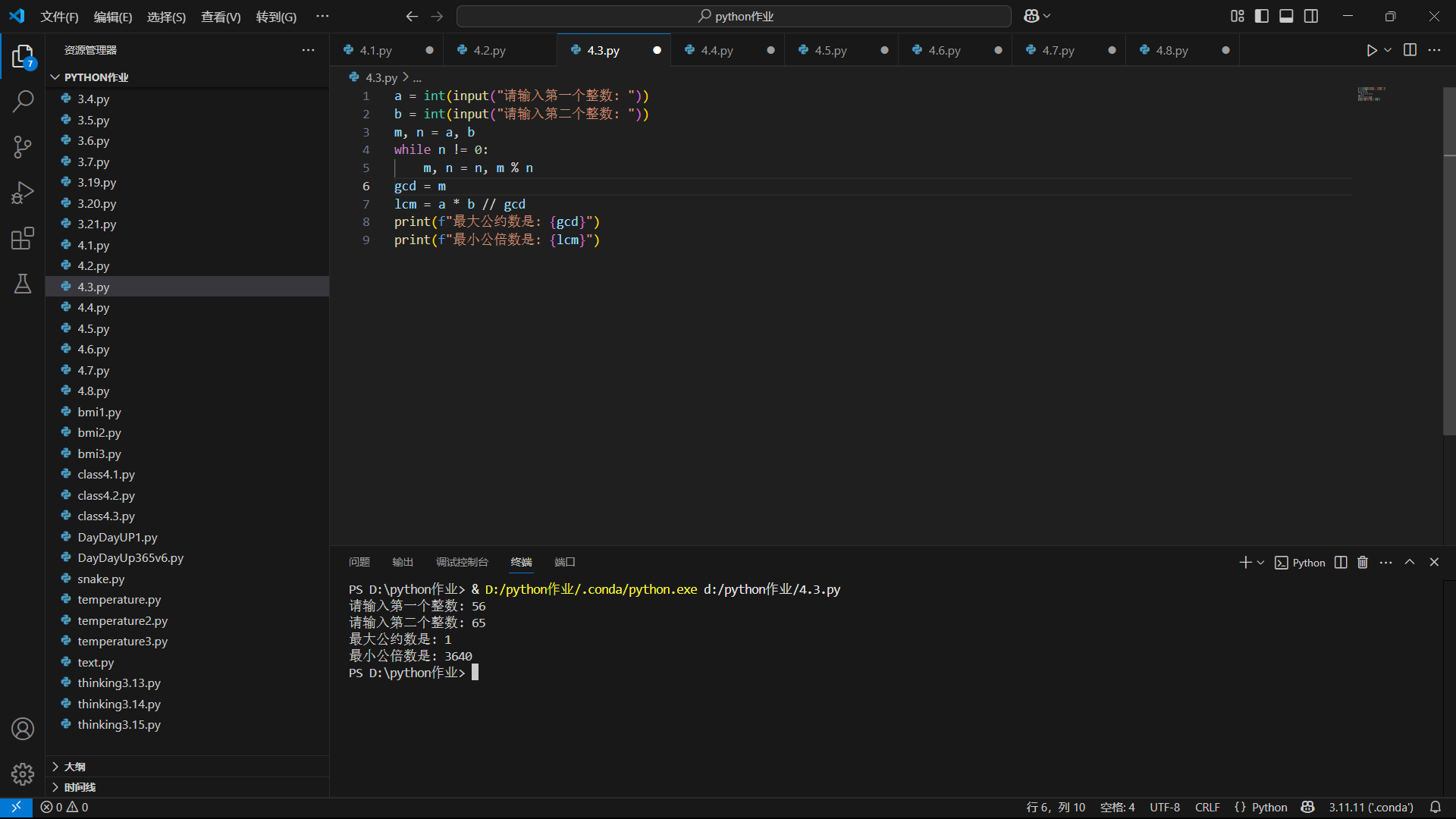1456x819 pixels.
Task: Open the Testing flask view
Action: coord(23,284)
